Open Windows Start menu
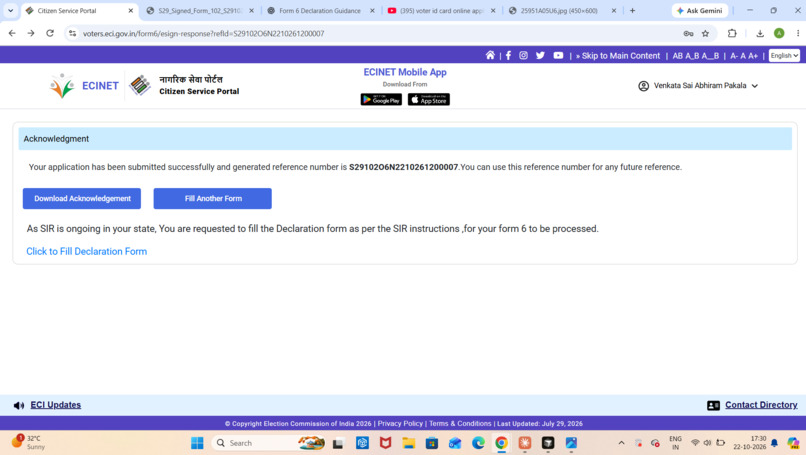 coord(197,443)
